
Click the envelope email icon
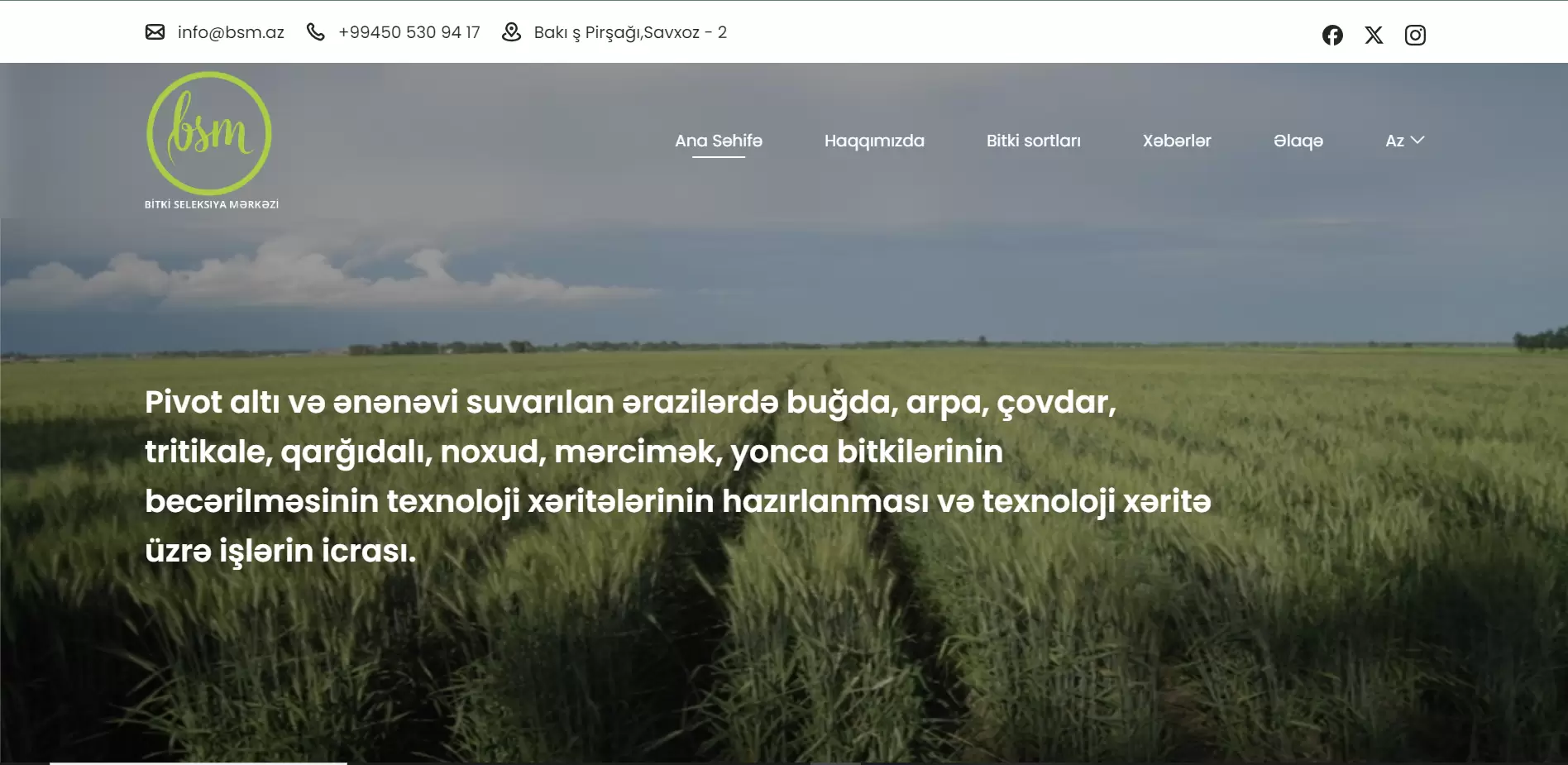tap(155, 32)
